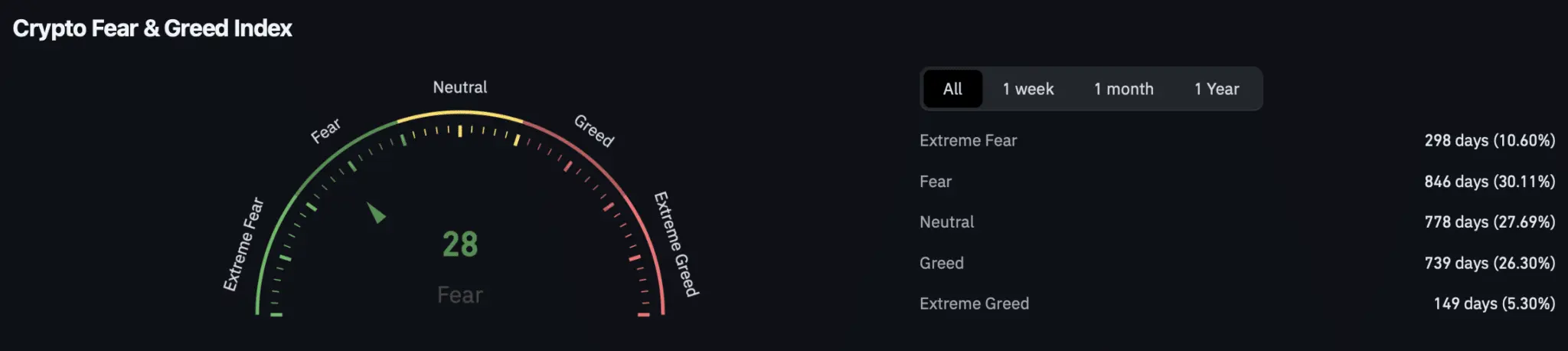Click the Greed row in statistics list

(x=1237, y=263)
